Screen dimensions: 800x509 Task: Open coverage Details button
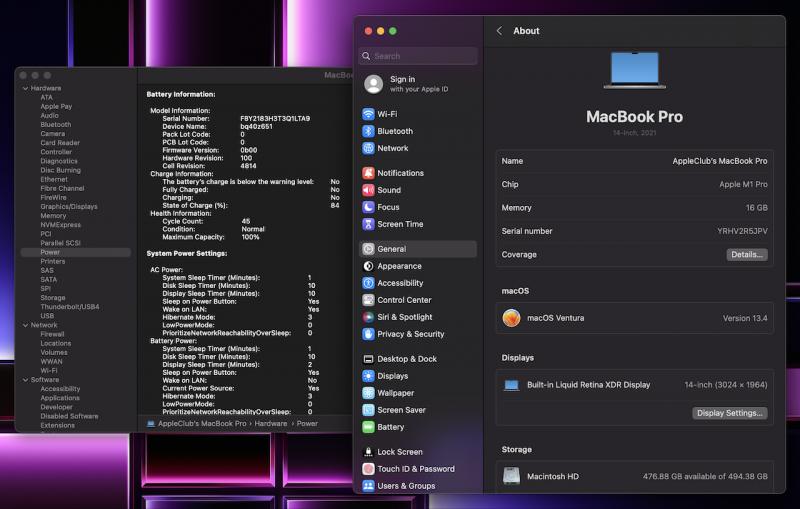747,254
